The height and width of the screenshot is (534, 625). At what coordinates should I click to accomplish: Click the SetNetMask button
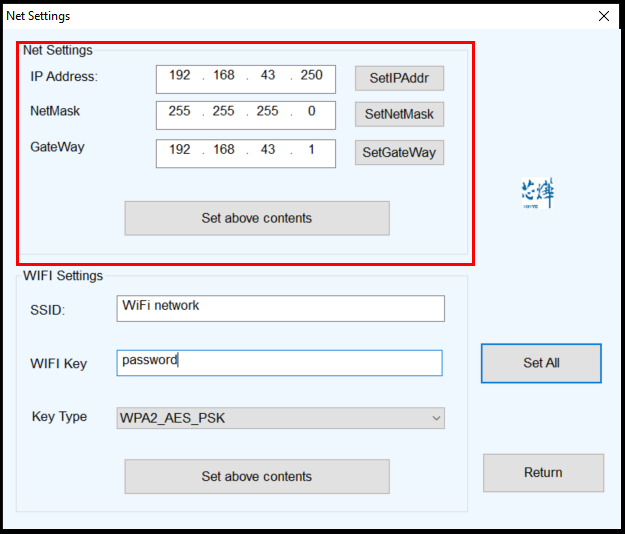coord(399,114)
